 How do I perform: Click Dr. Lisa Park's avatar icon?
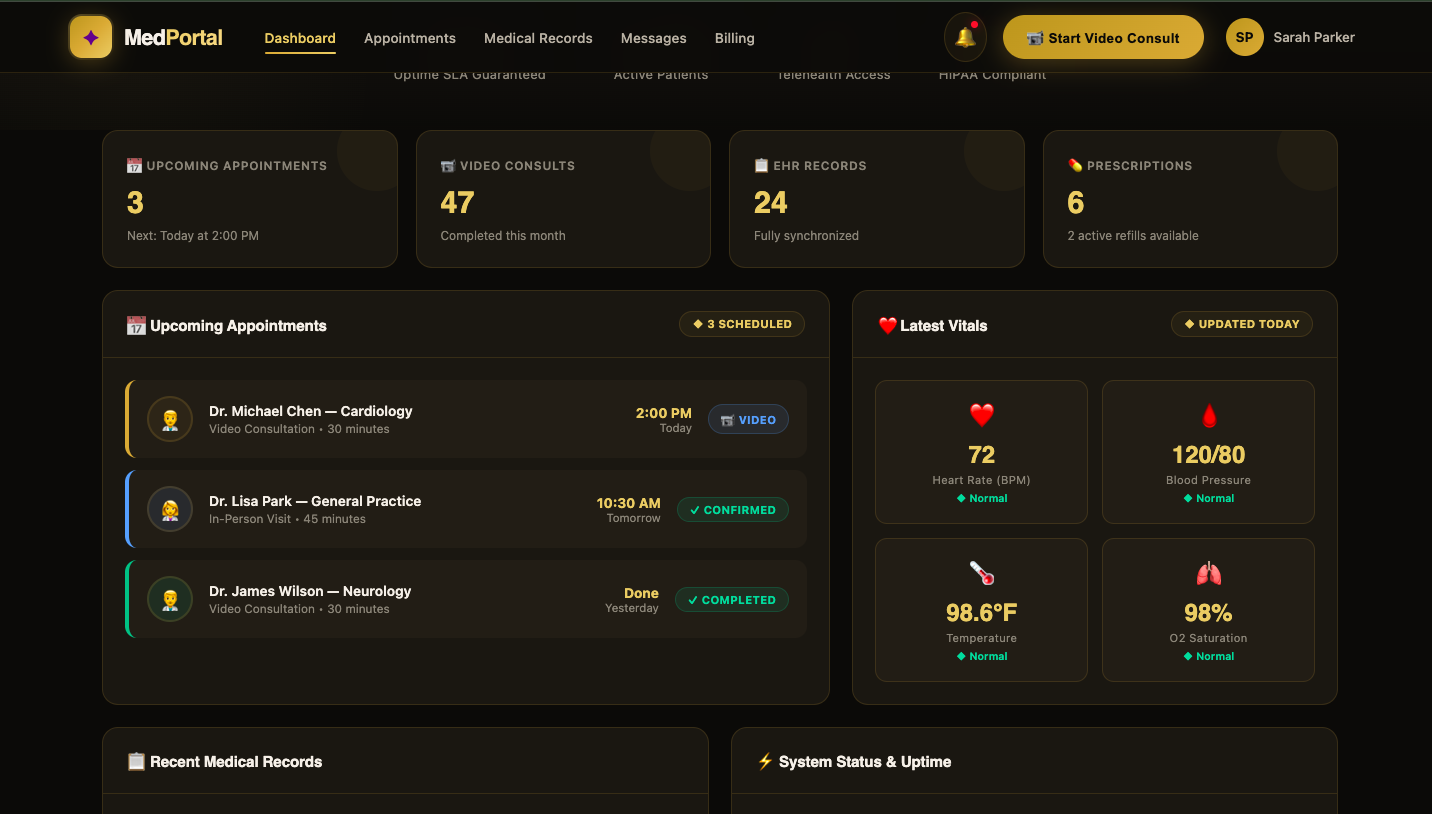170,509
